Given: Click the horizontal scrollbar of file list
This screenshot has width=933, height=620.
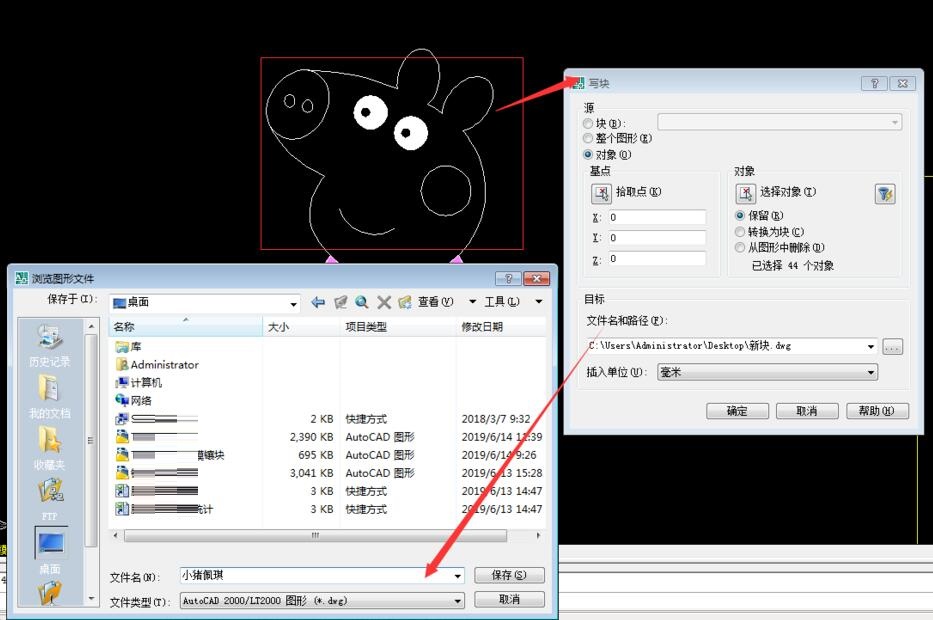Looking at the screenshot, I should point(315,536).
